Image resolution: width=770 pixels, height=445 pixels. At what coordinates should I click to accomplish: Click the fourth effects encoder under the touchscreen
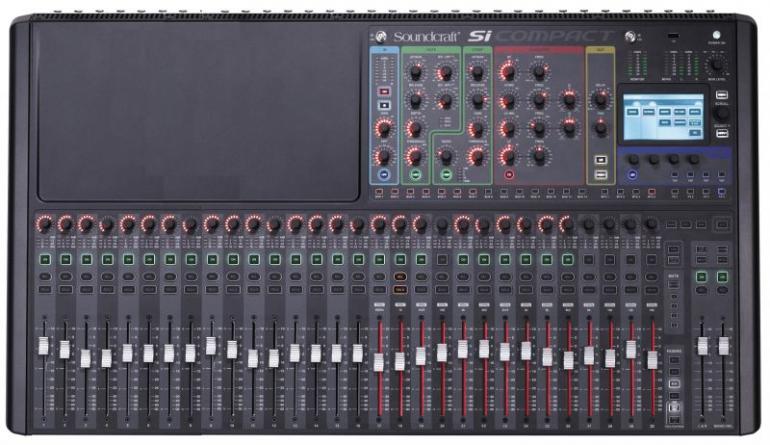(x=693, y=160)
